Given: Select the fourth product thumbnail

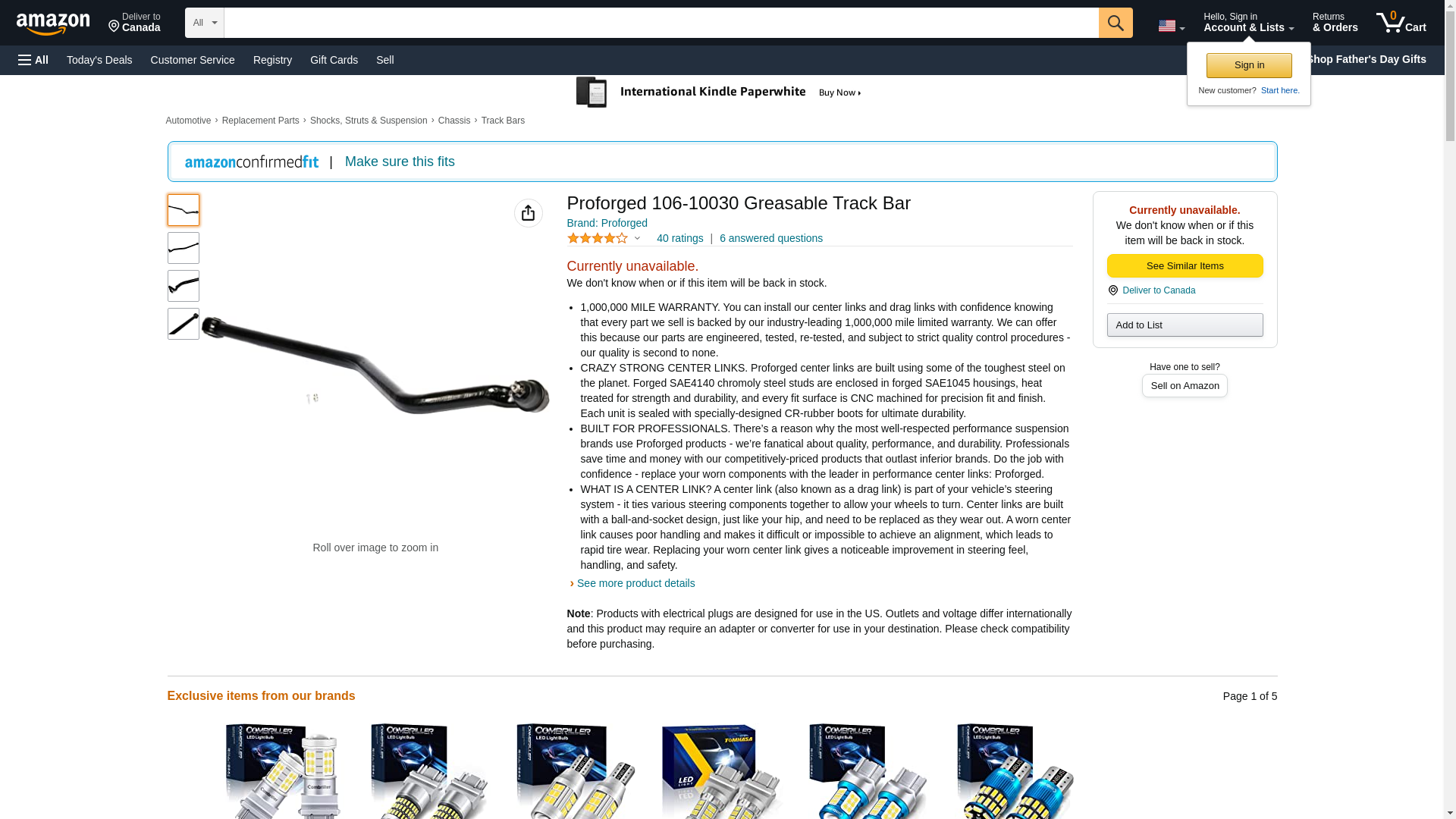Looking at the screenshot, I should tap(184, 324).
